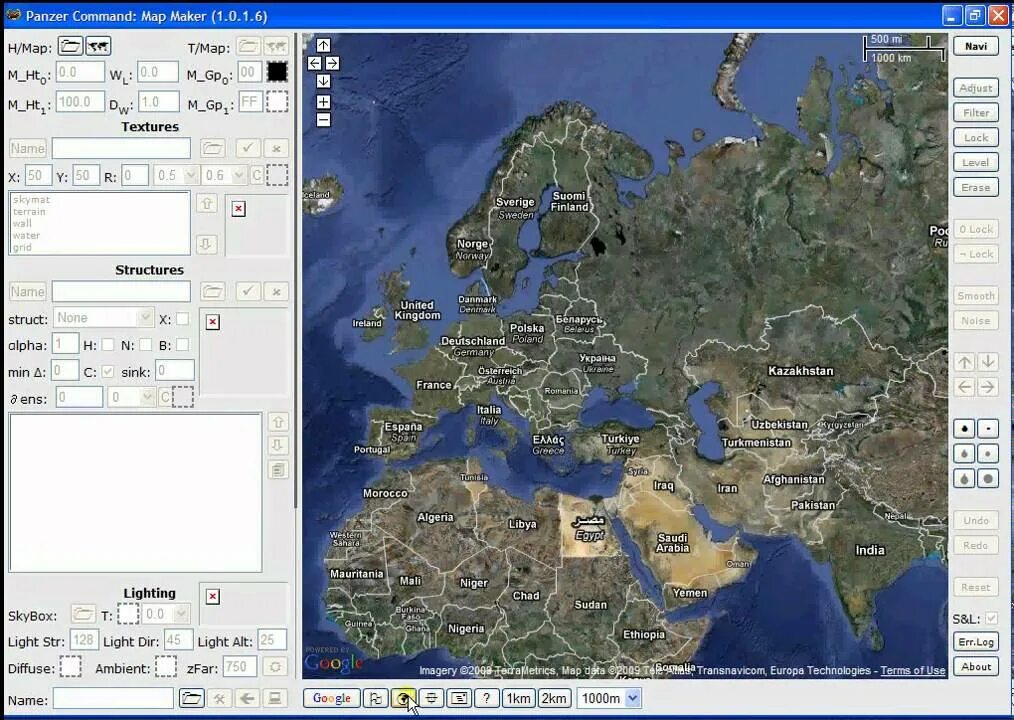The height and width of the screenshot is (720, 1014).
Task: Open a height map file via H/Map folder icon
Action: pyautogui.click(x=70, y=46)
